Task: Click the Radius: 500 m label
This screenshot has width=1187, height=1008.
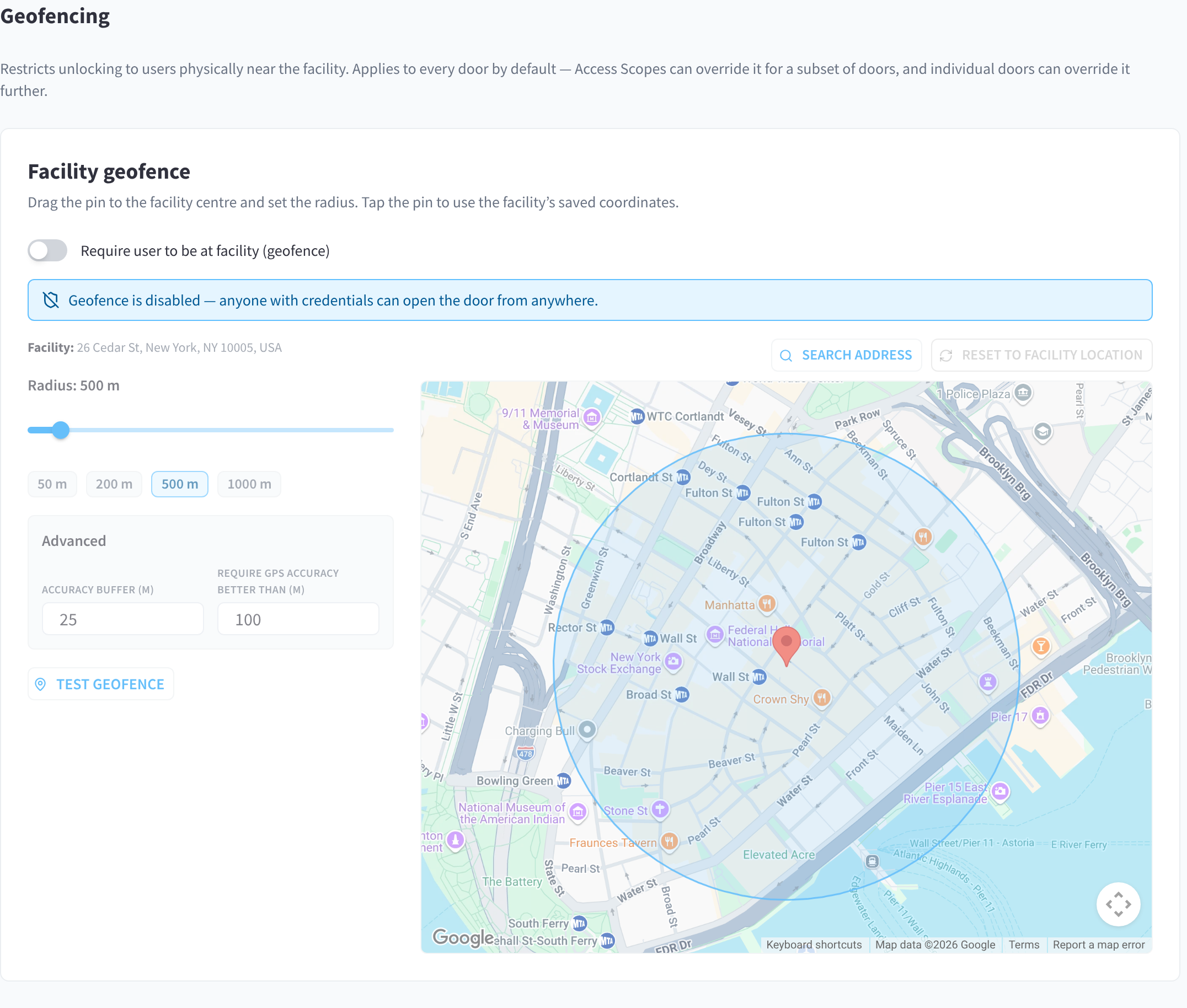Action: coord(74,385)
